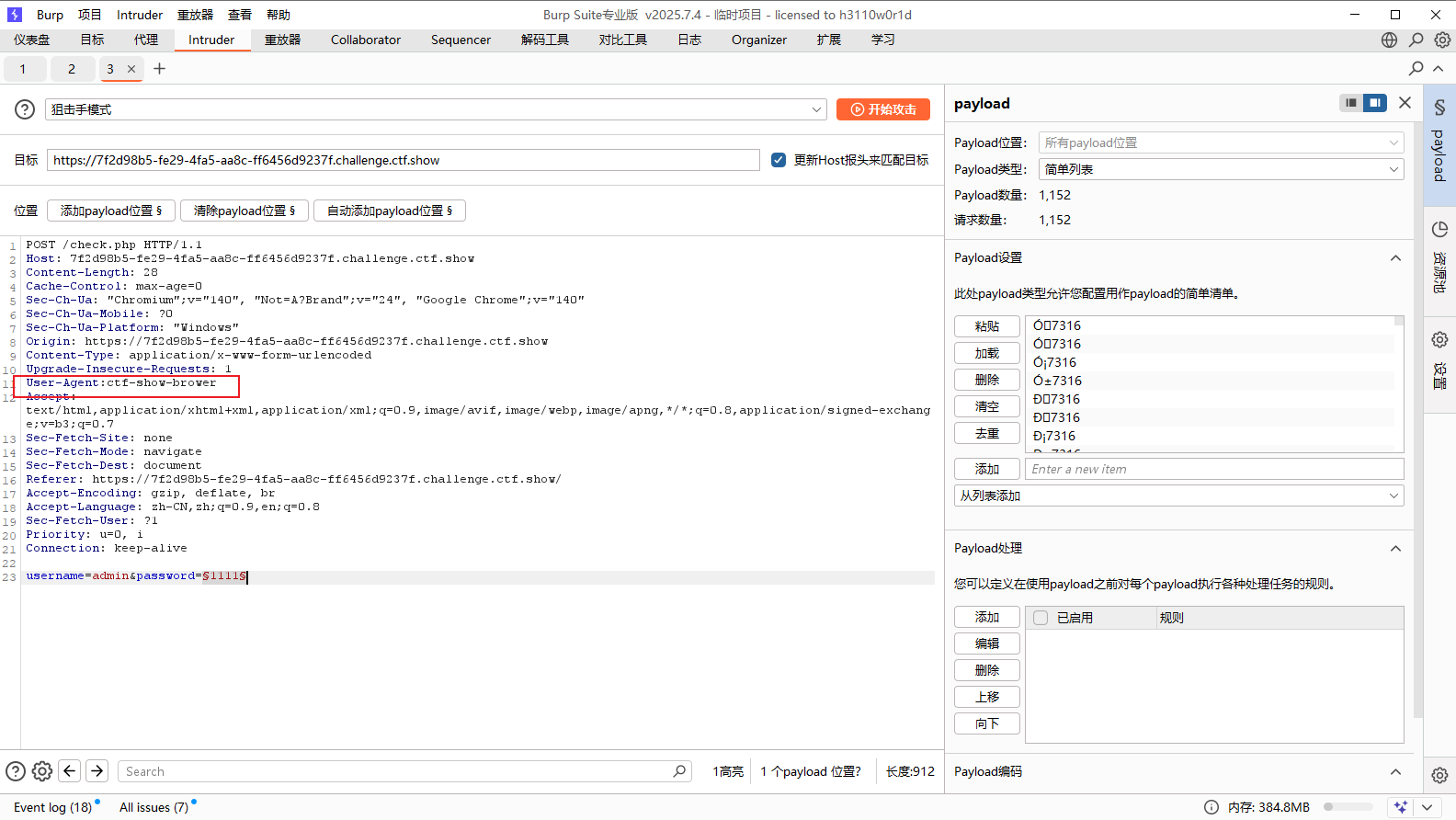The width and height of the screenshot is (1456, 820).
Task: Collapse the Payload处理 section
Action: tap(1395, 549)
